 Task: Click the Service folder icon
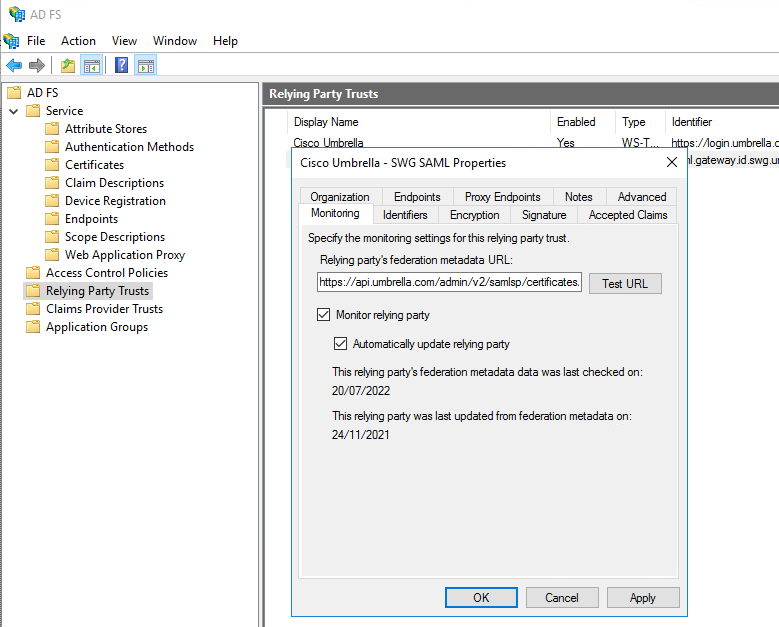pyautogui.click(x=33, y=110)
